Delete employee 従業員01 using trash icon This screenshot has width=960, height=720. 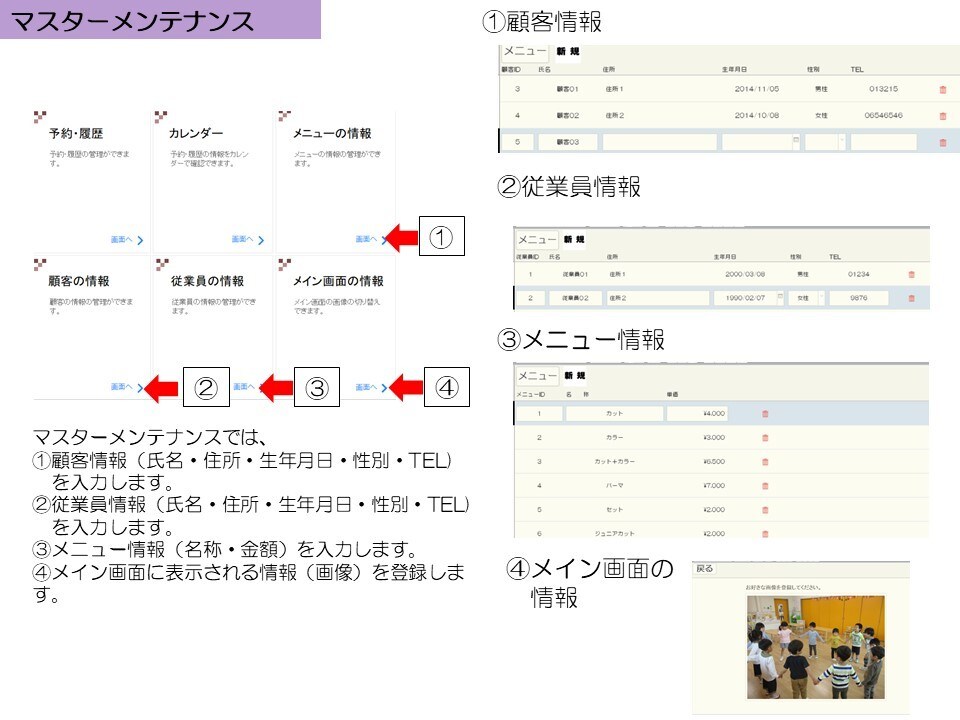pos(912,274)
